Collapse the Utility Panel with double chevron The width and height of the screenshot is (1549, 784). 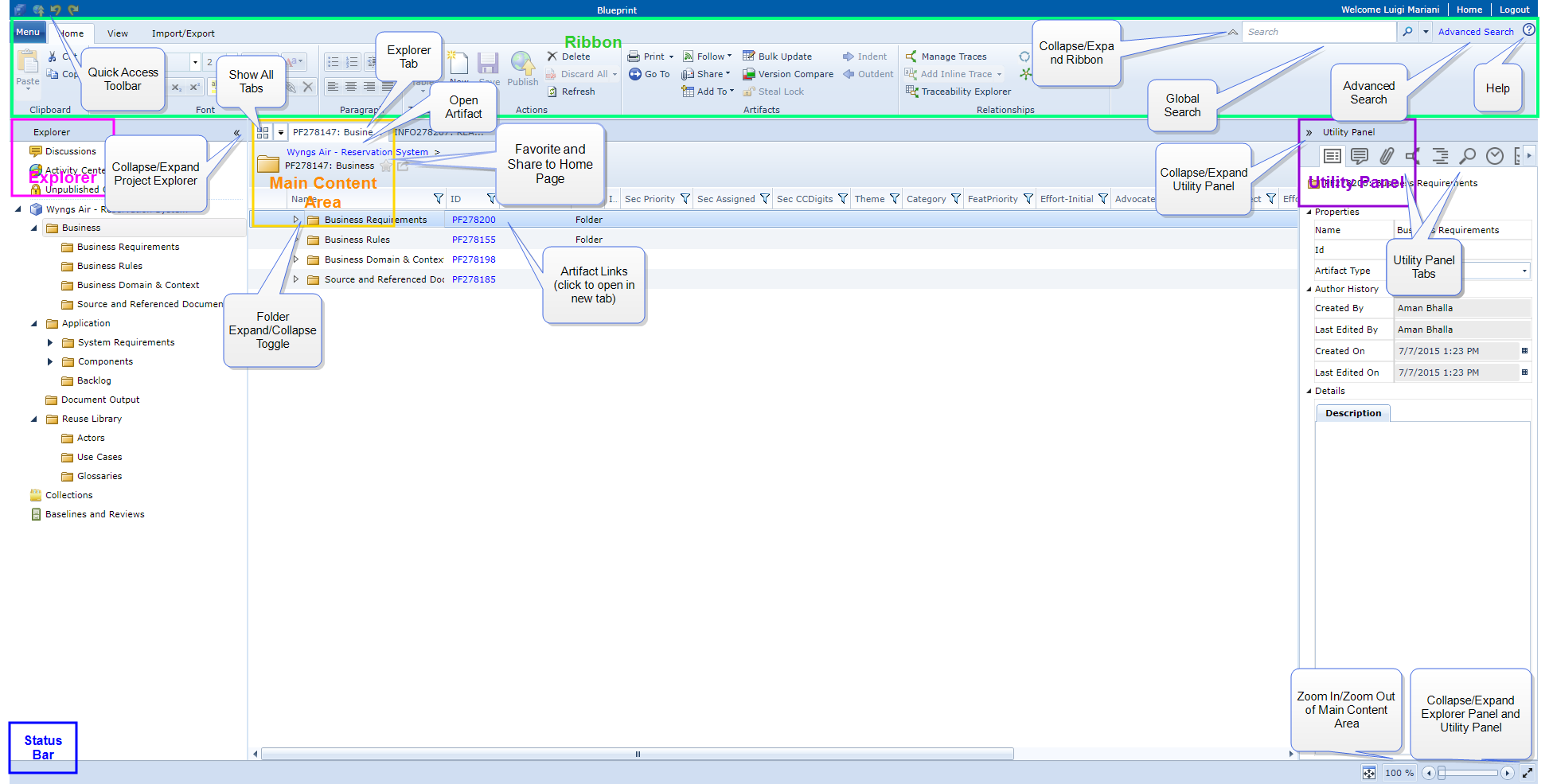click(x=1309, y=133)
